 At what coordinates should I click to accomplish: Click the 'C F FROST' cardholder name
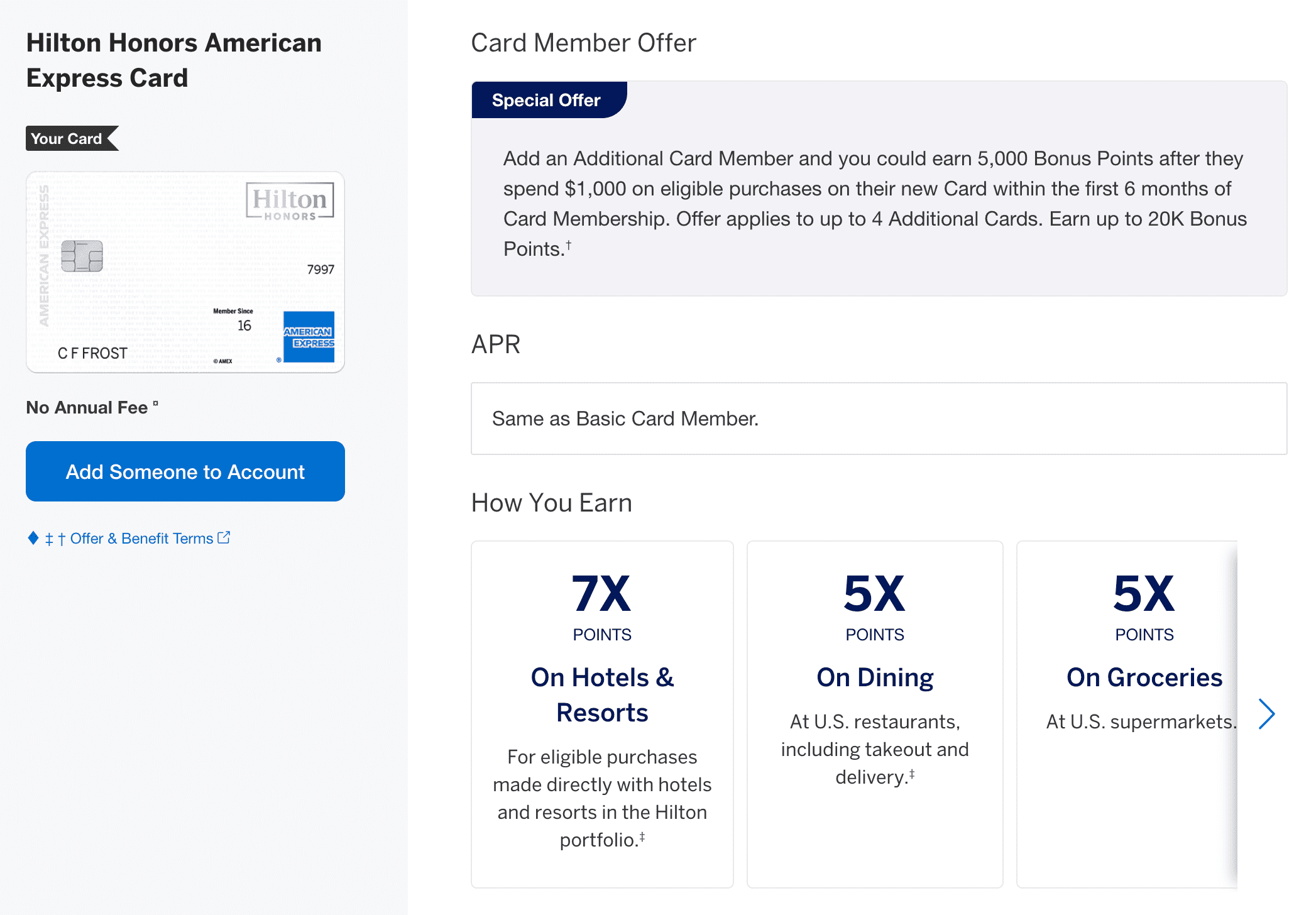[x=93, y=353]
